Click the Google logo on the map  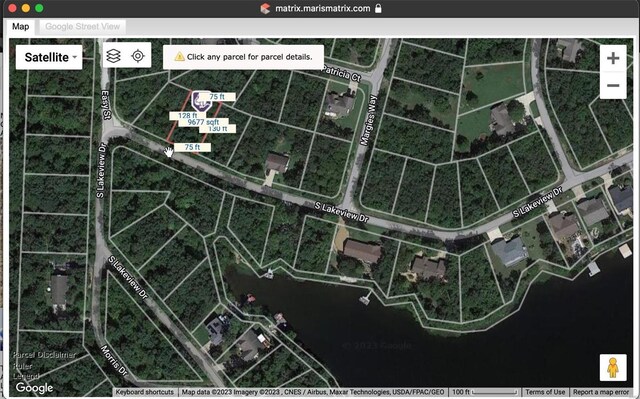click(x=34, y=388)
